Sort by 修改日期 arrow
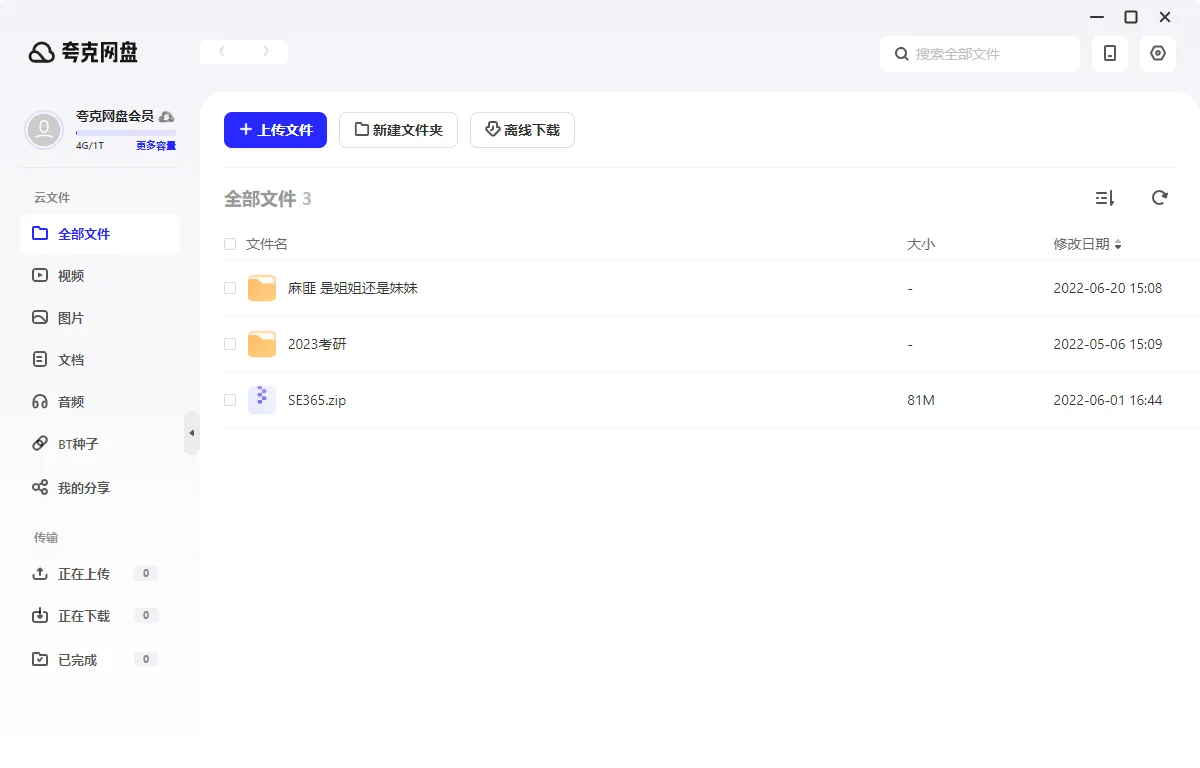Viewport: 1200px width, 768px height. coord(1118,245)
